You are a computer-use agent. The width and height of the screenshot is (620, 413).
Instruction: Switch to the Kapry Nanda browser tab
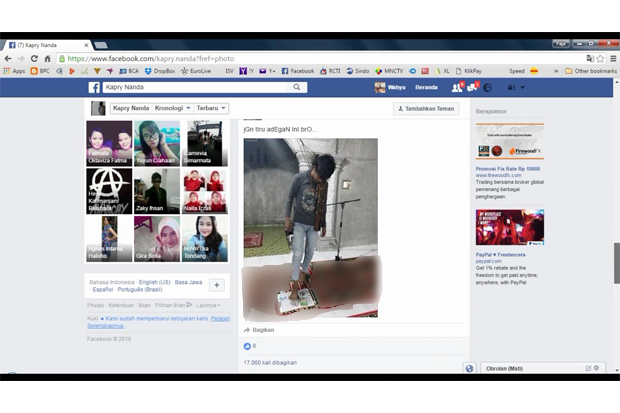click(x=47, y=45)
